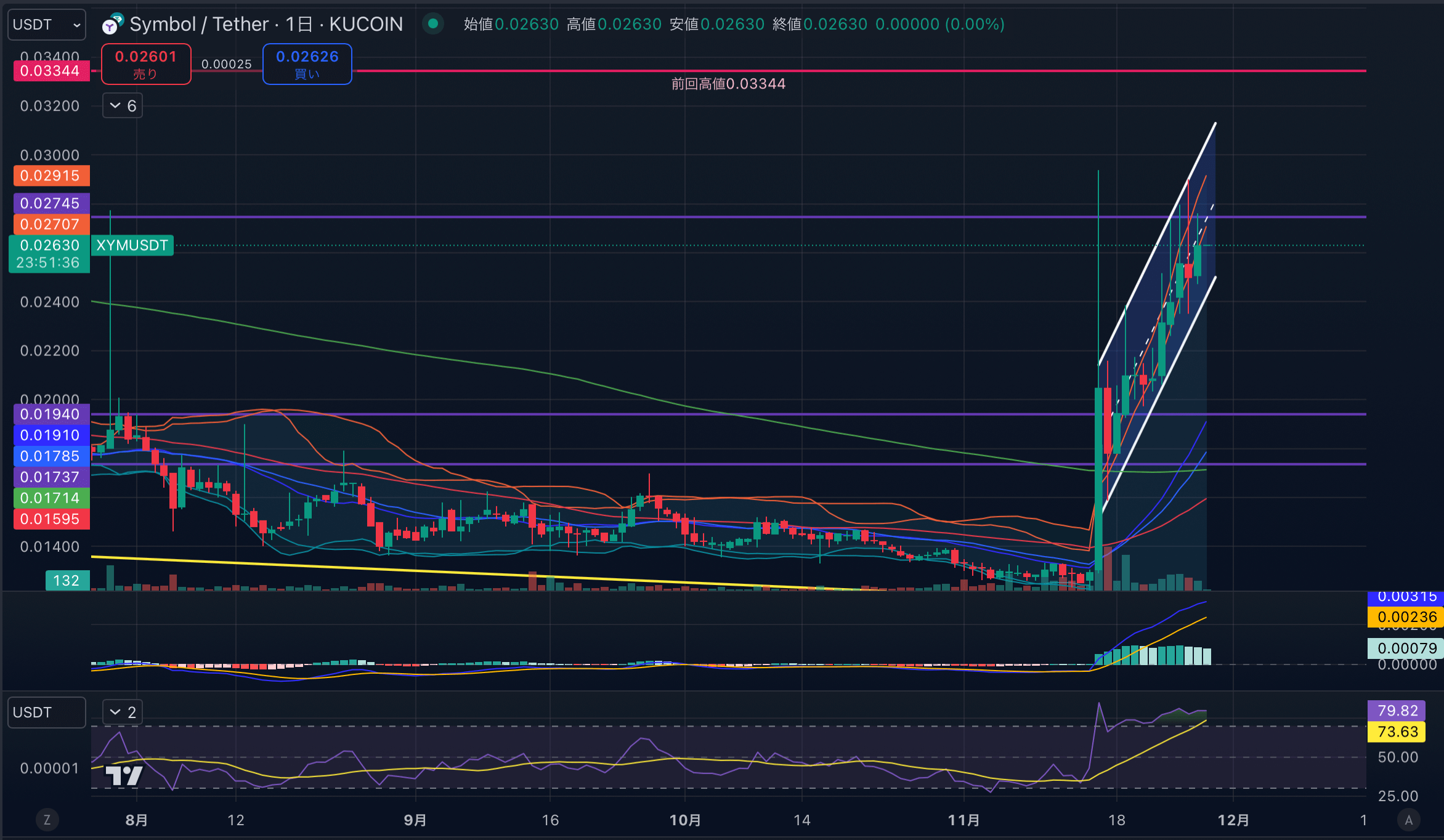Click the 73.63 RSI average label

[x=1398, y=732]
